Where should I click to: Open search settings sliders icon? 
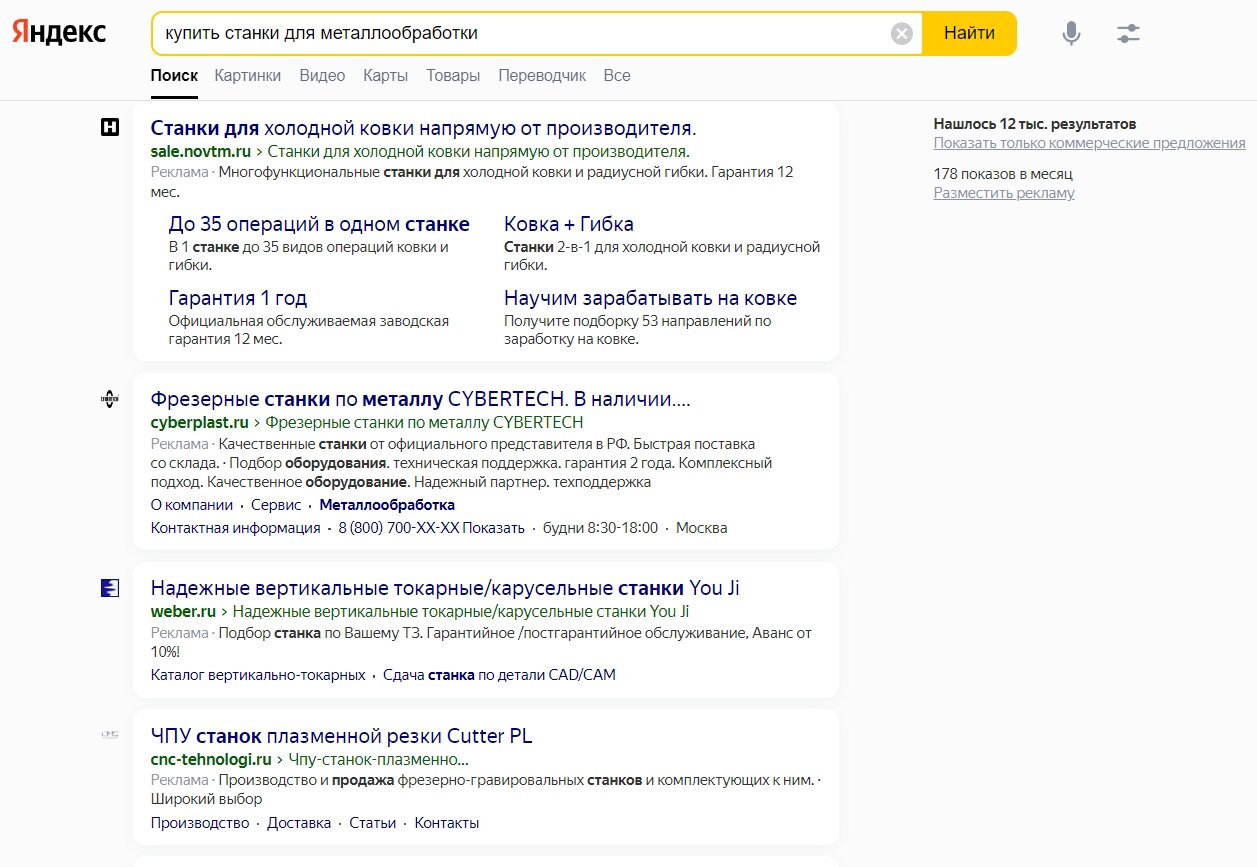tap(1128, 34)
